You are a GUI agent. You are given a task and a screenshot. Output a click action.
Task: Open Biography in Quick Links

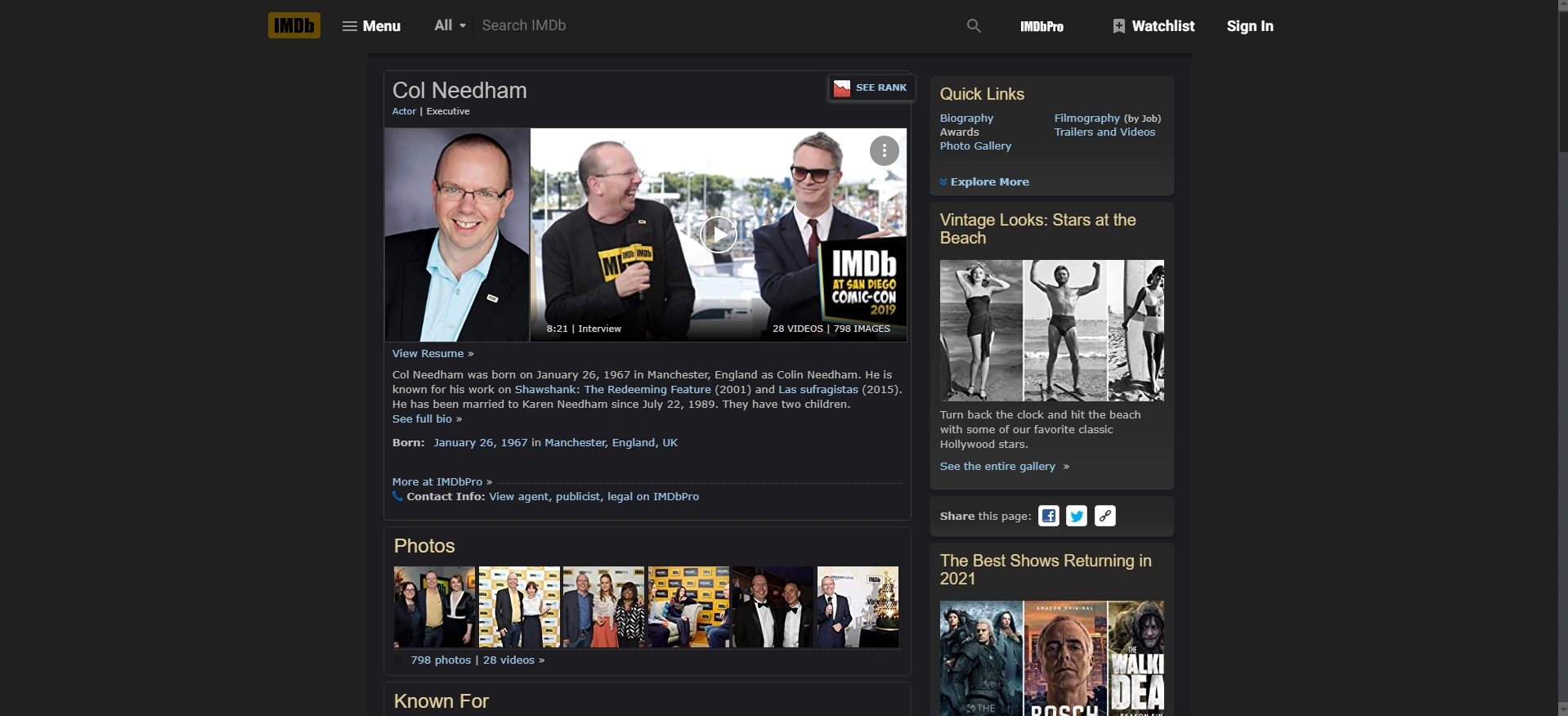tap(966, 118)
